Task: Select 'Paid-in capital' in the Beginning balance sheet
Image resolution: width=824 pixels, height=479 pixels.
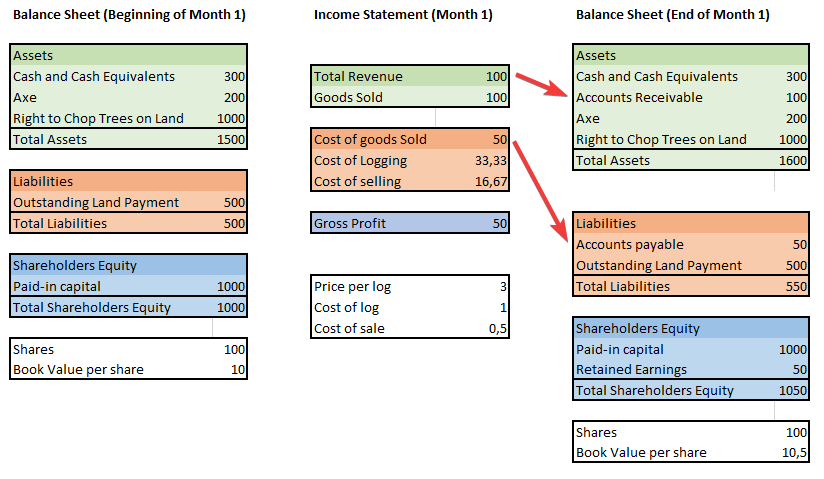Action: [57, 287]
